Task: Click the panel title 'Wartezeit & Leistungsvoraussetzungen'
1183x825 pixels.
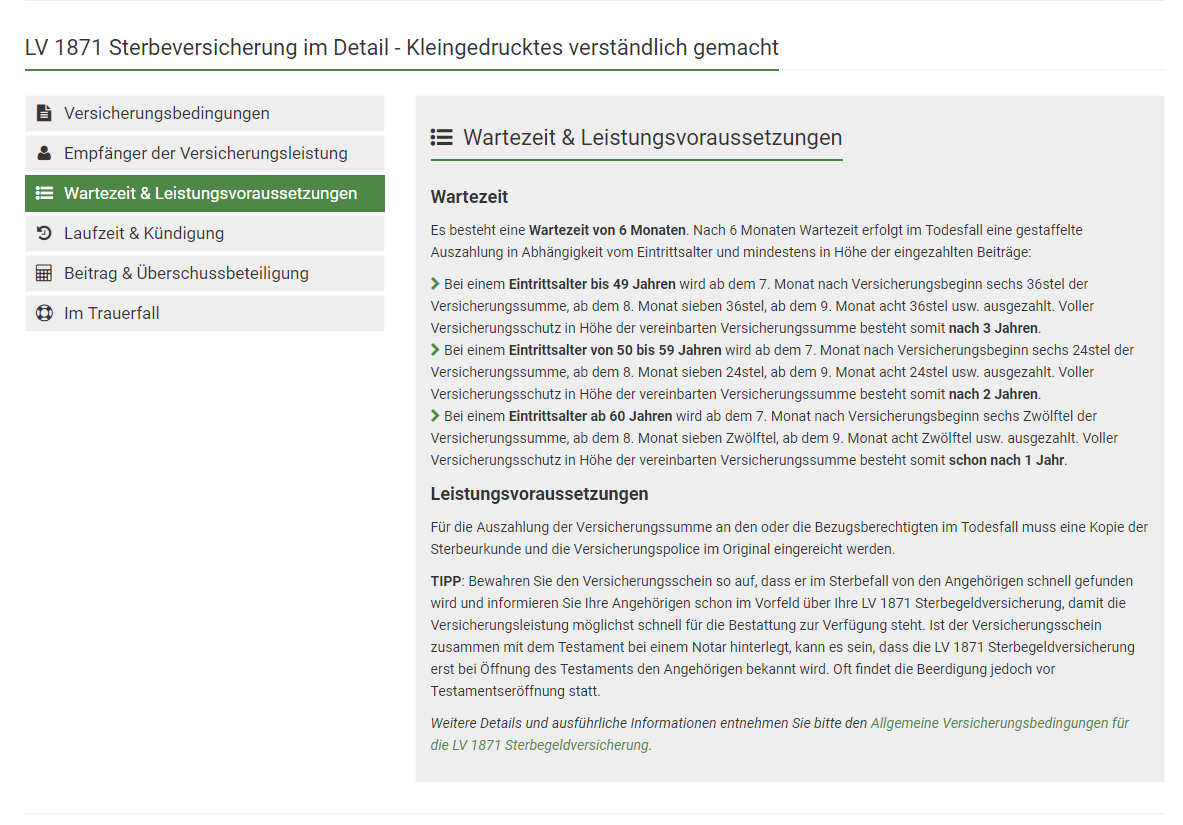Action: 653,137
